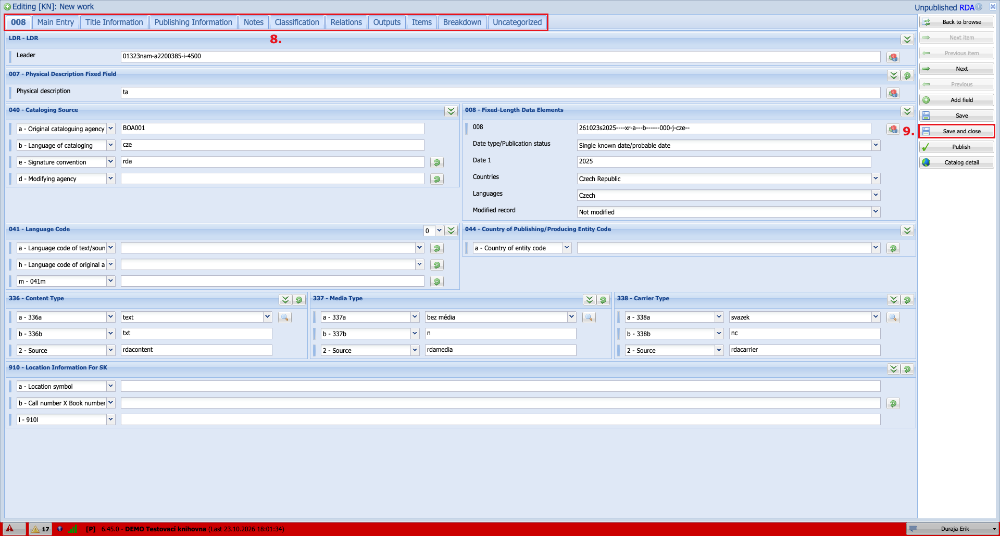Click green repeat icon in 007 section header
The height and width of the screenshot is (536, 1000).
907,75
